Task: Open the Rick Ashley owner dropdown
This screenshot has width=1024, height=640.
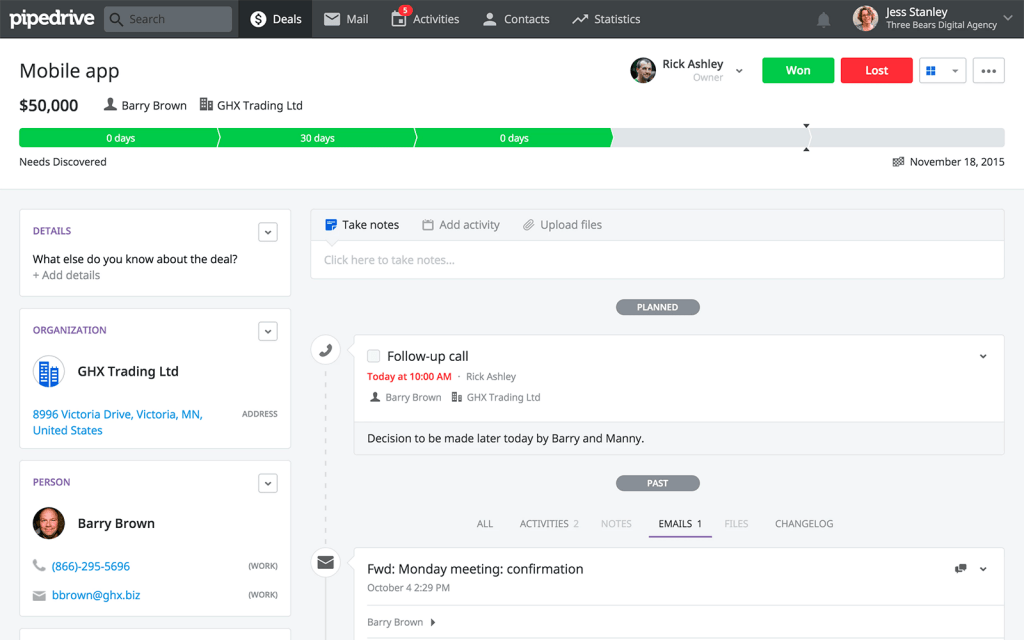Action: (739, 70)
